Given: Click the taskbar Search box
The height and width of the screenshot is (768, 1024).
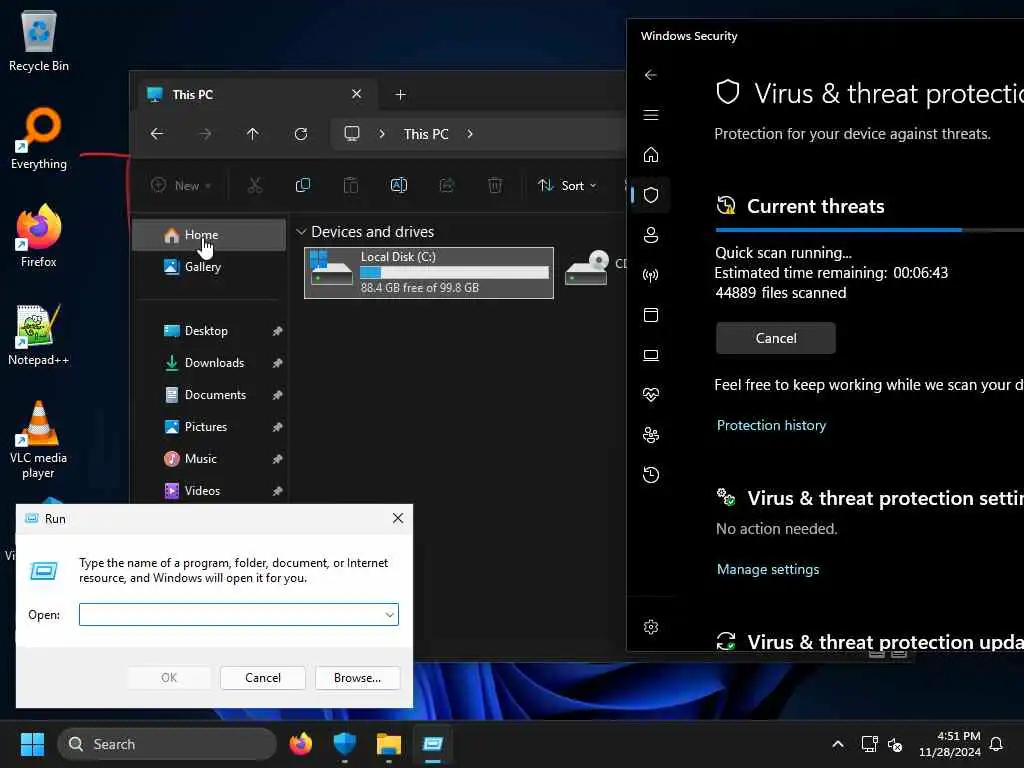Looking at the screenshot, I should point(167,744).
